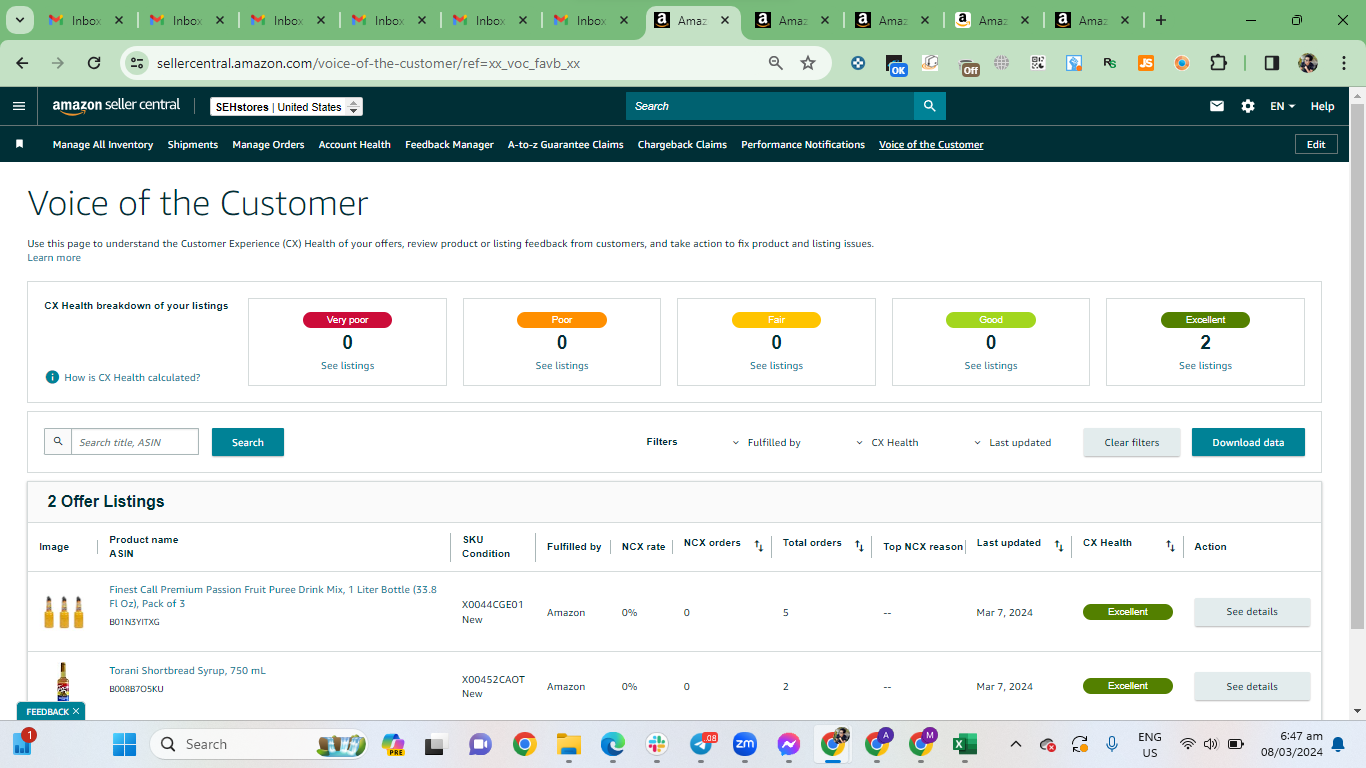The height and width of the screenshot is (768, 1366).
Task: Sort the table by Last updated column
Action: pyautogui.click(x=1059, y=546)
